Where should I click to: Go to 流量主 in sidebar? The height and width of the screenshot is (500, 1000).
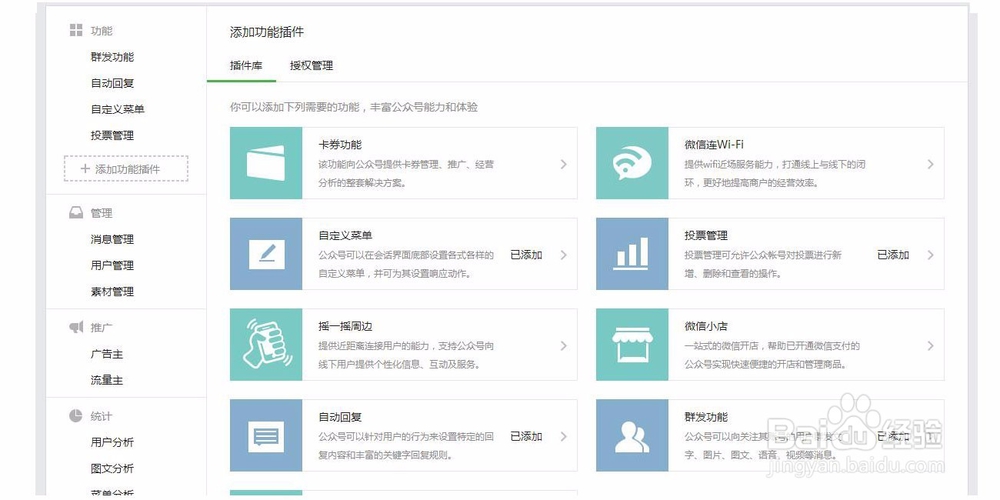click(x=107, y=379)
